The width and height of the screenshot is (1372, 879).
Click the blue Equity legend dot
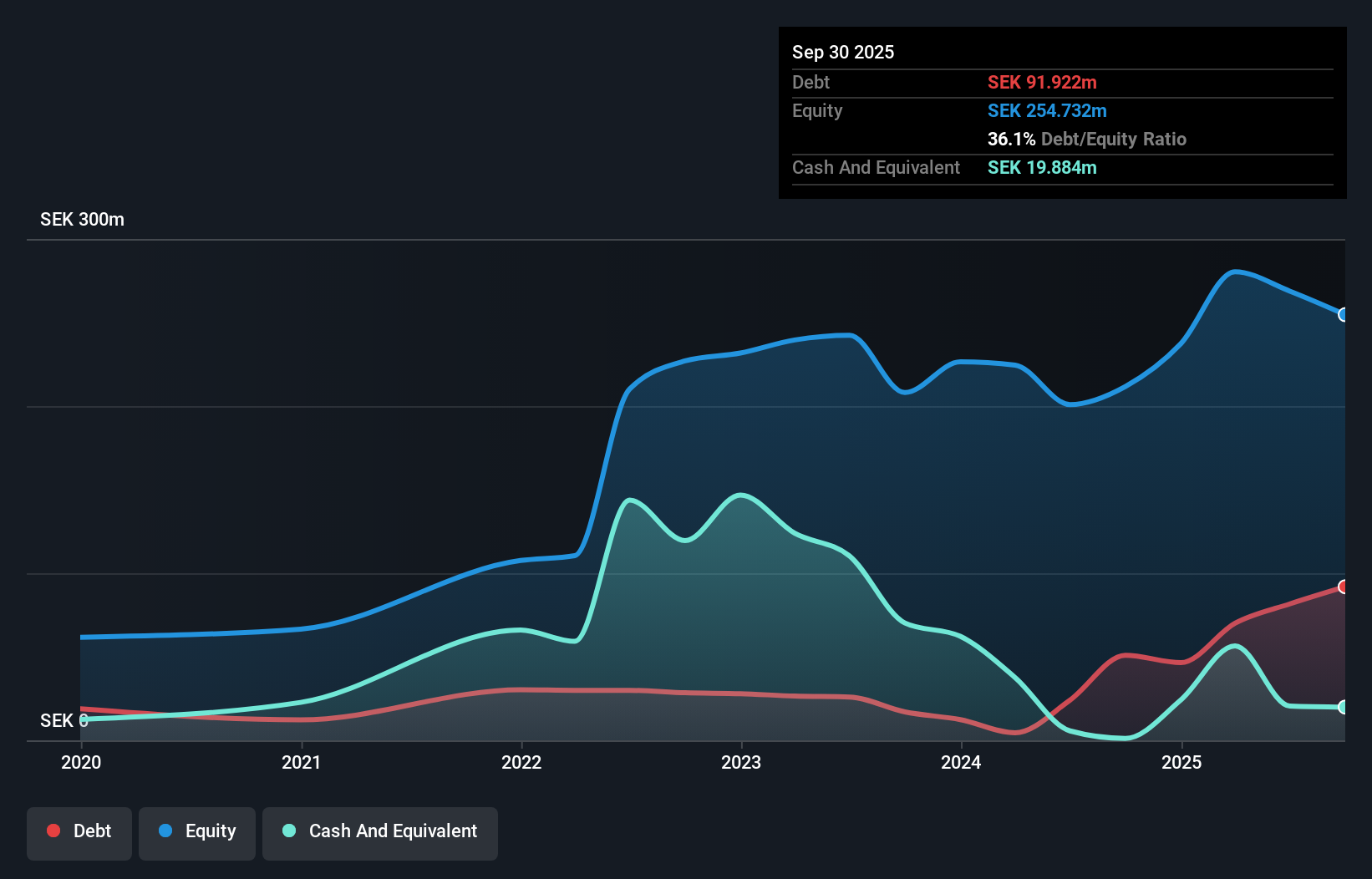coord(165,831)
